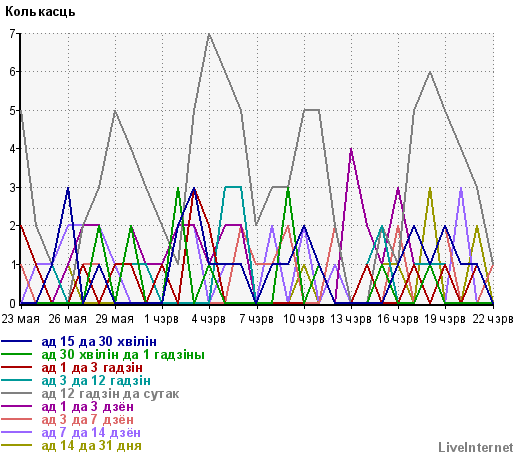Select legend label 'ад 12 гадзін да сутак'

(110, 394)
